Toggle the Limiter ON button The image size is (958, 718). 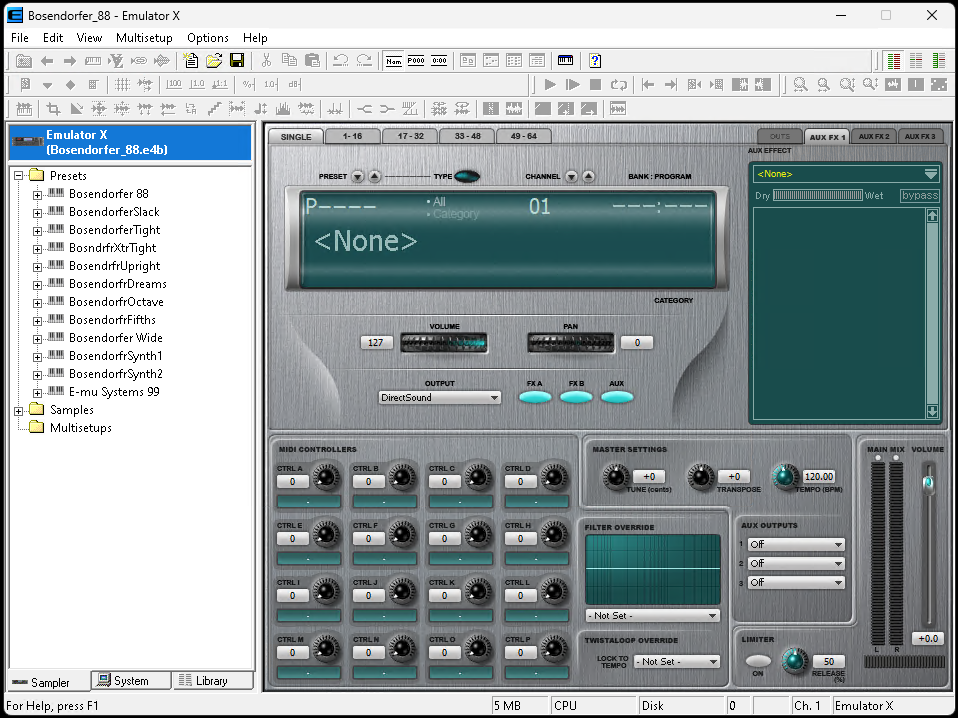coord(758,661)
